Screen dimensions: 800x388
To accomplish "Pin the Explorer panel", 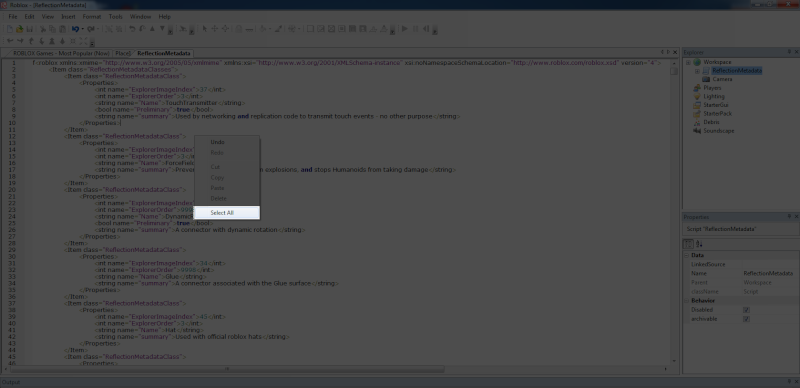I will pyautogui.click(x=789, y=52).
